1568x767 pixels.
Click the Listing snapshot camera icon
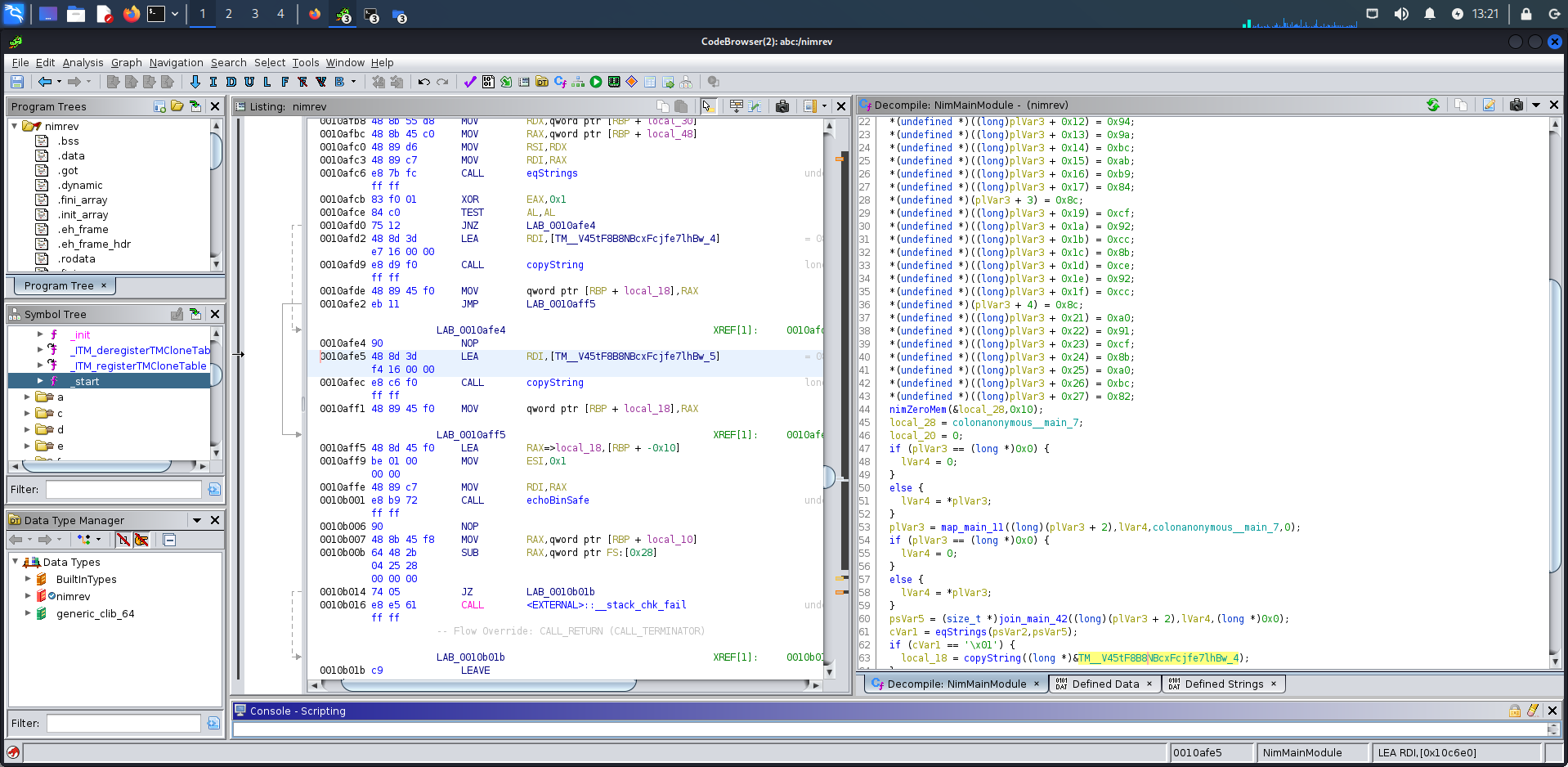click(782, 106)
